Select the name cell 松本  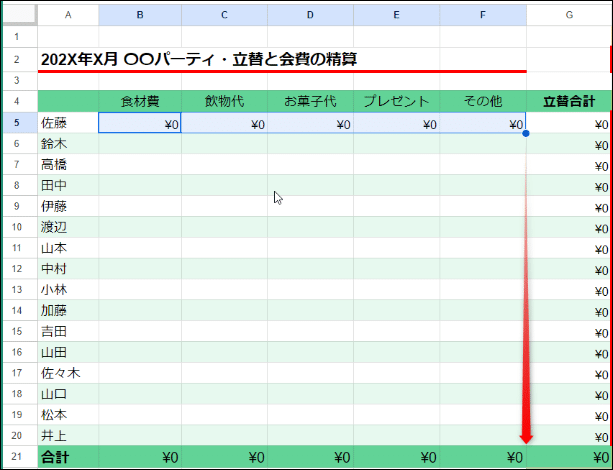pyautogui.click(x=68, y=414)
